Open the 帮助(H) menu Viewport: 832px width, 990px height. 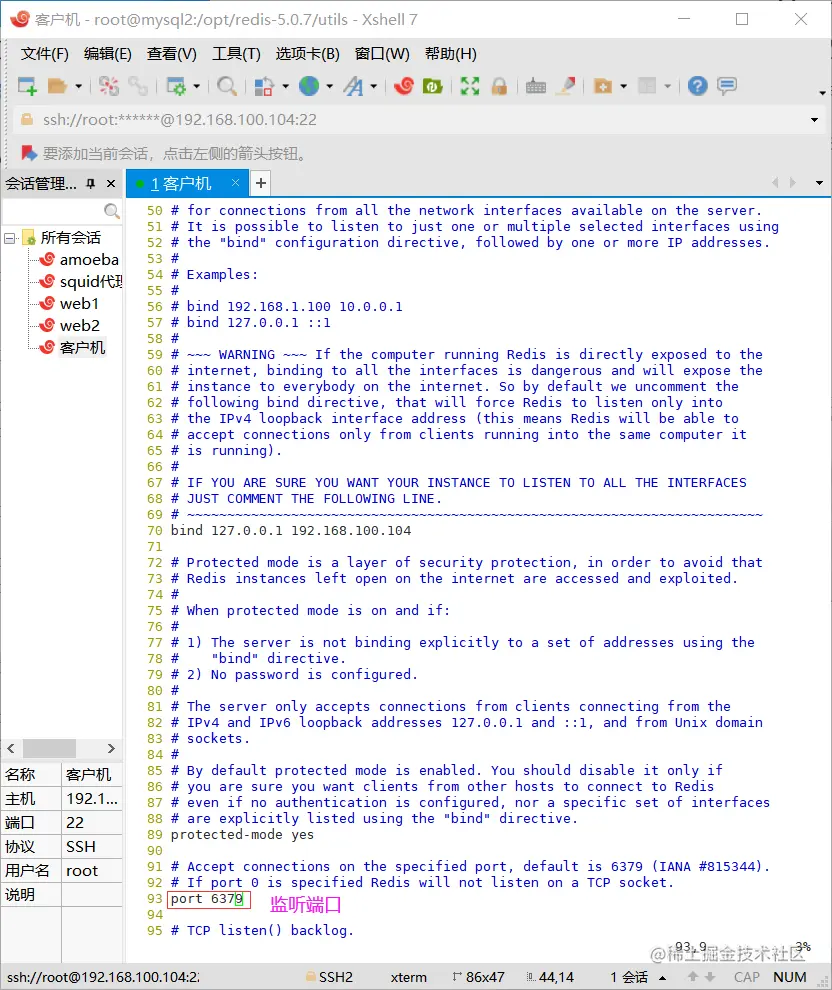click(x=451, y=54)
